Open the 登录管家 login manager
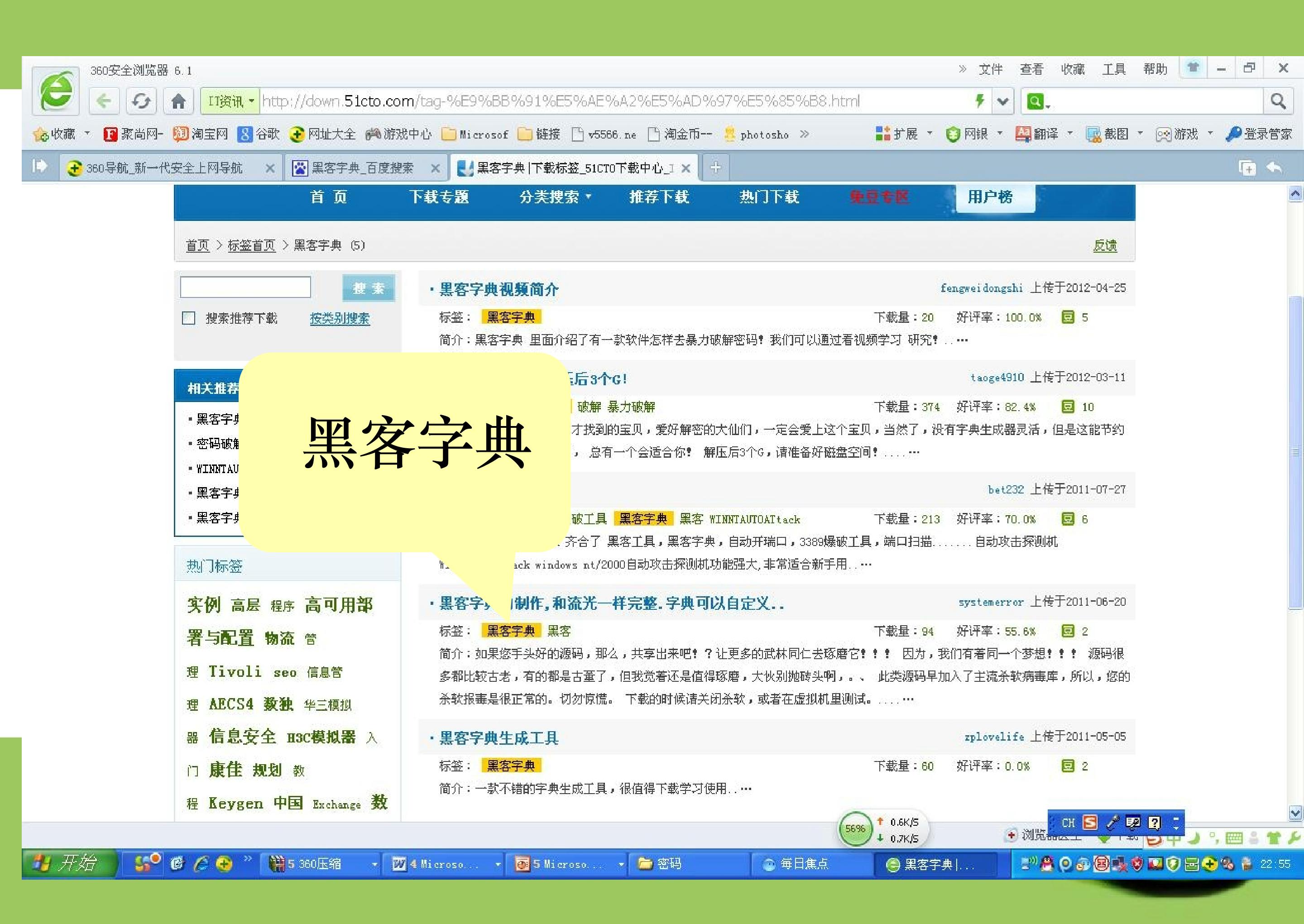1304x924 pixels. coord(1258,134)
